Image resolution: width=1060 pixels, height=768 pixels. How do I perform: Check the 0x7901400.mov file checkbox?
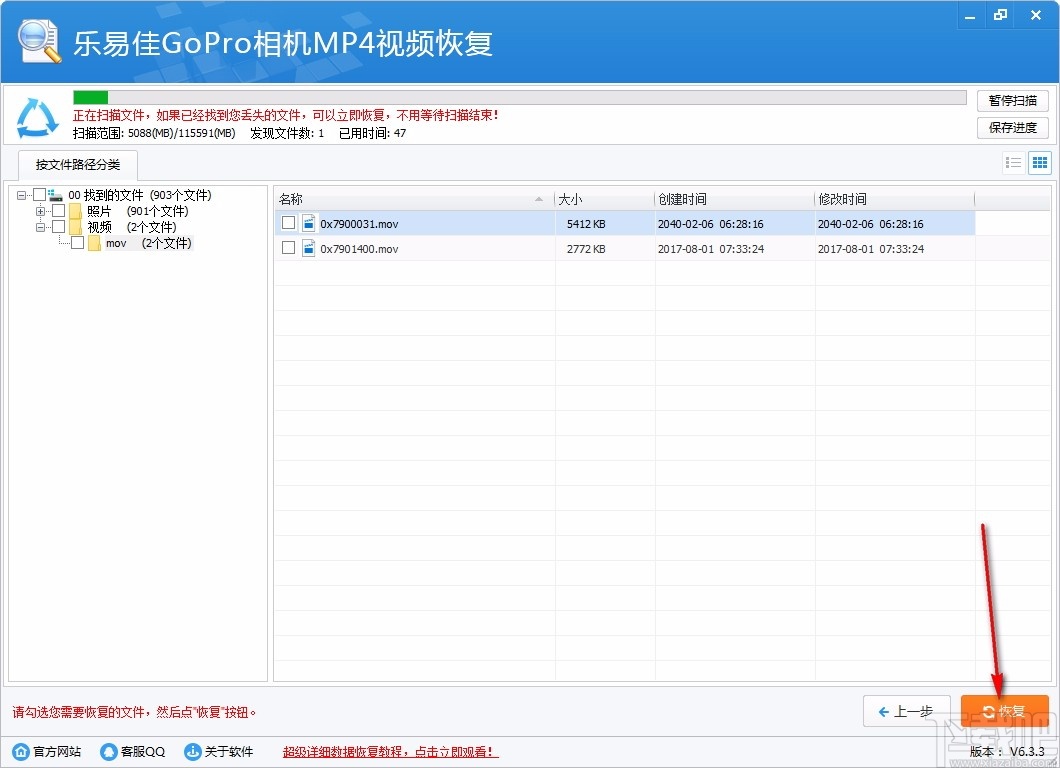click(289, 247)
